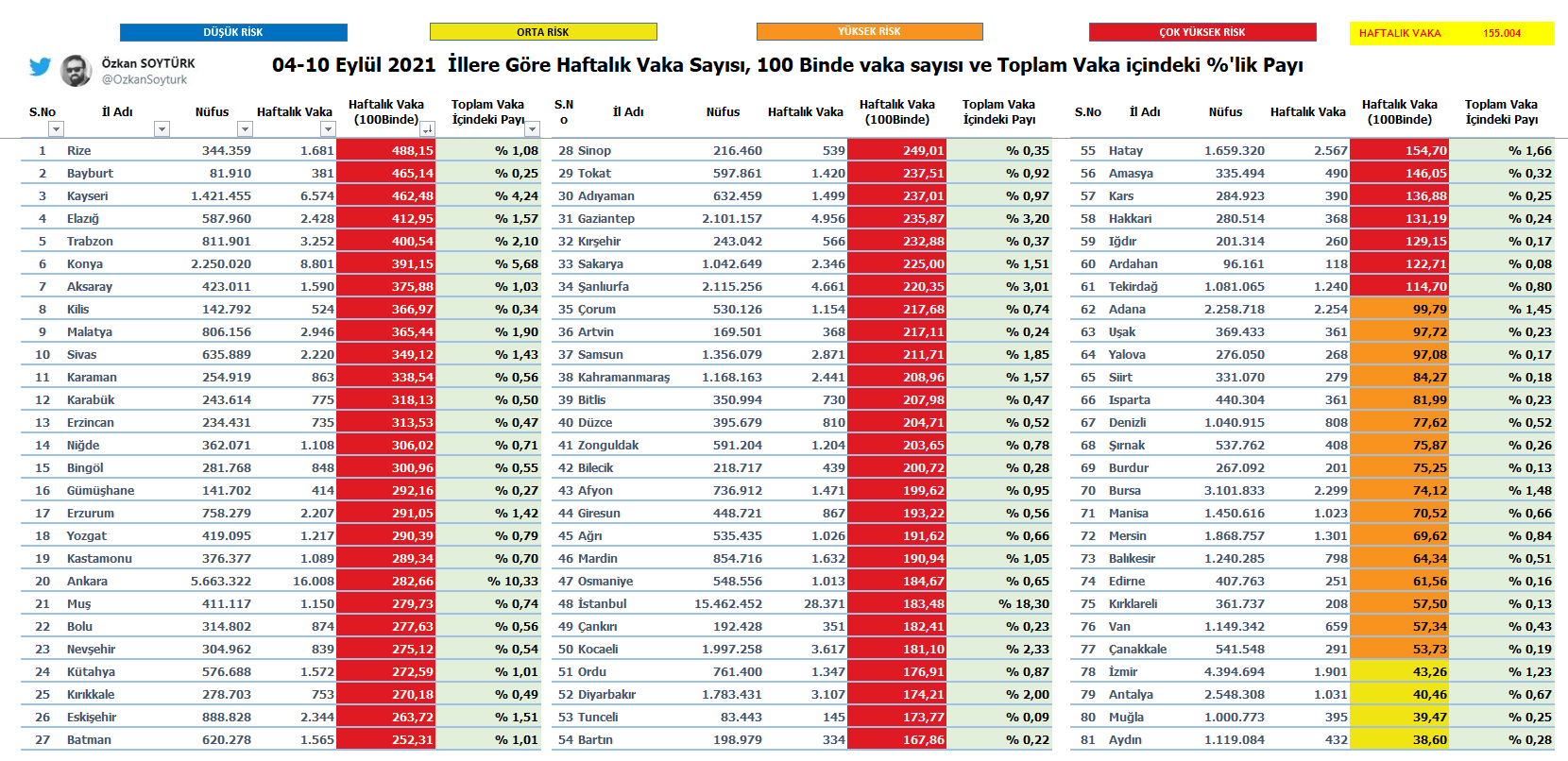Click the Bayburt city name
1568x761 pixels.
(90, 173)
